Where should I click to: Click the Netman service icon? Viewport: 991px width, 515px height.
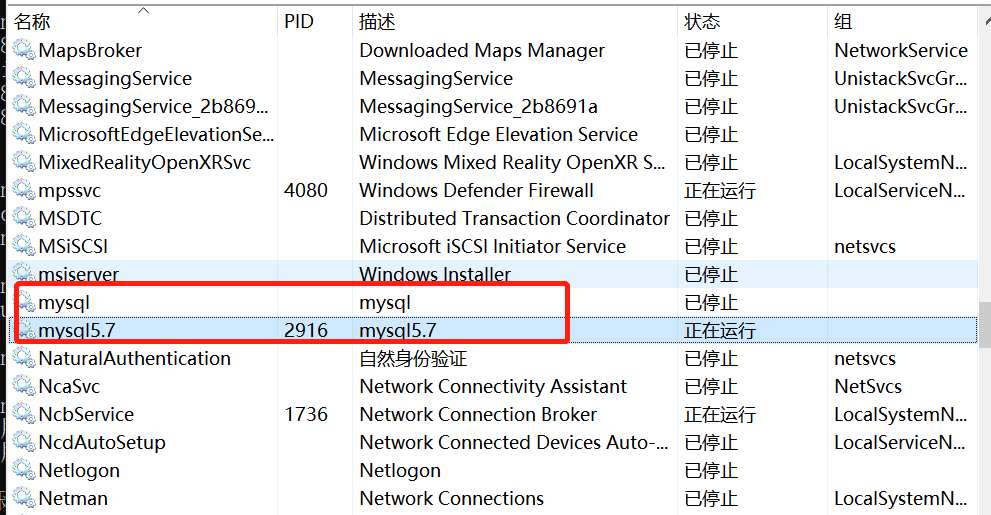coord(24,498)
